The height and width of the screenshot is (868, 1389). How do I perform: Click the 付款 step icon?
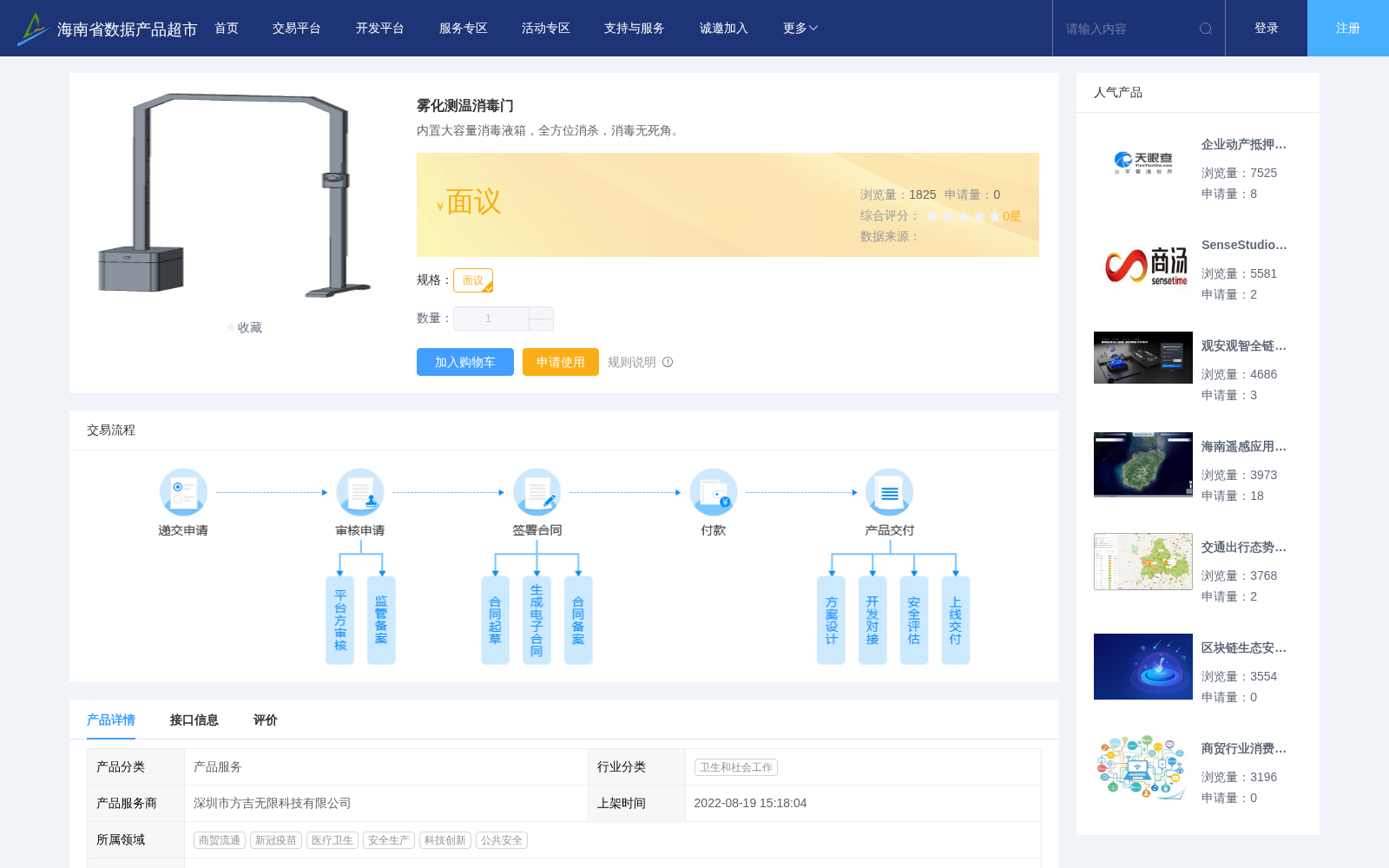(x=714, y=492)
